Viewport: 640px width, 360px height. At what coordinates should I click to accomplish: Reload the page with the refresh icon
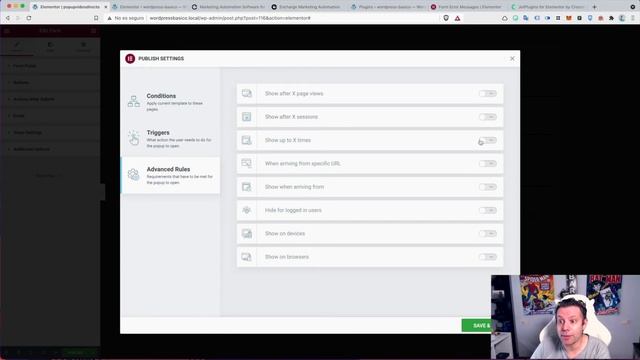[29, 18]
